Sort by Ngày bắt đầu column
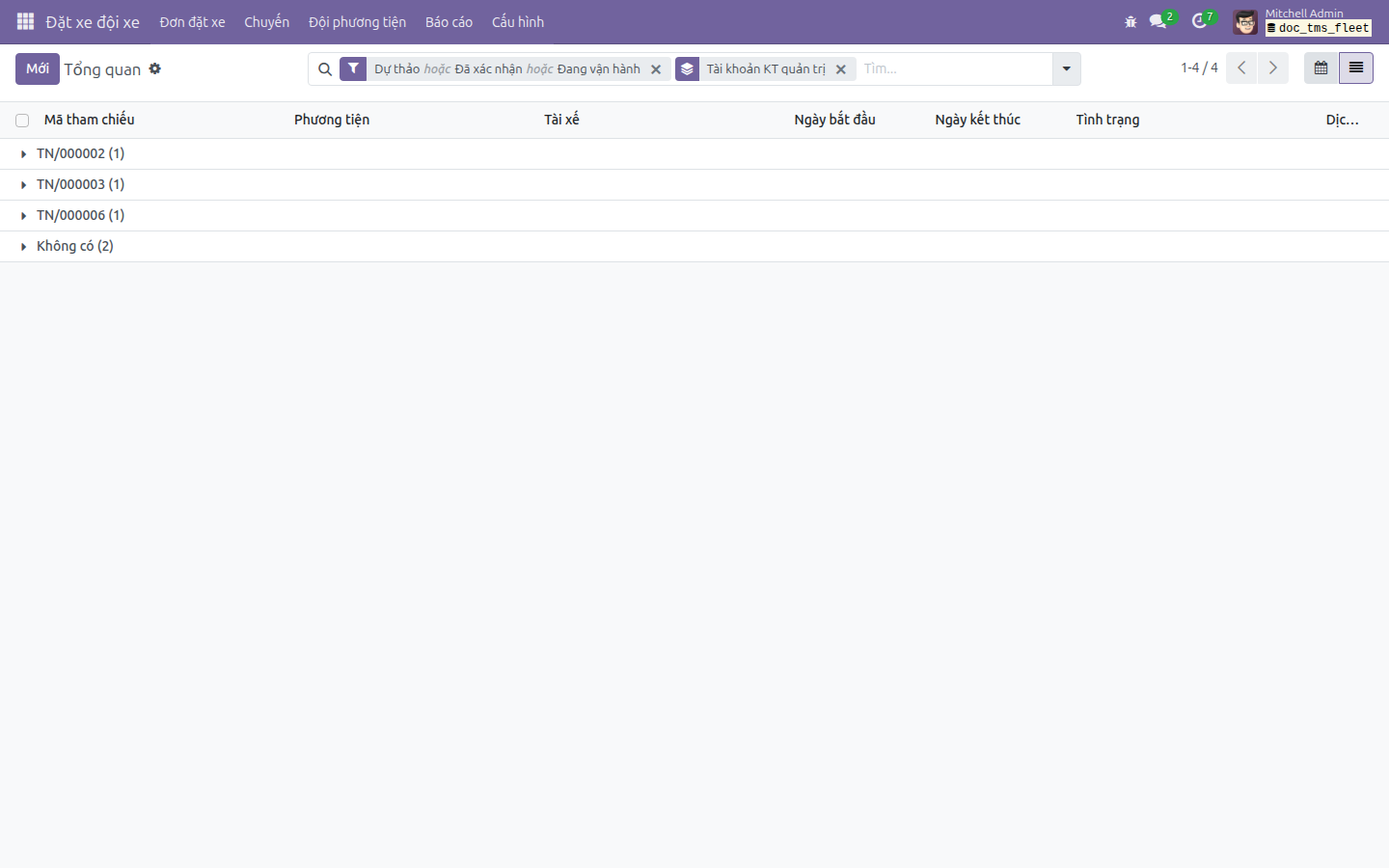1389x868 pixels. [835, 120]
